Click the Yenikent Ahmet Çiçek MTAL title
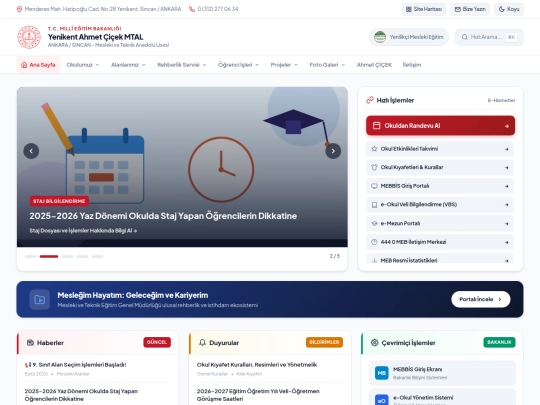 [95, 37]
